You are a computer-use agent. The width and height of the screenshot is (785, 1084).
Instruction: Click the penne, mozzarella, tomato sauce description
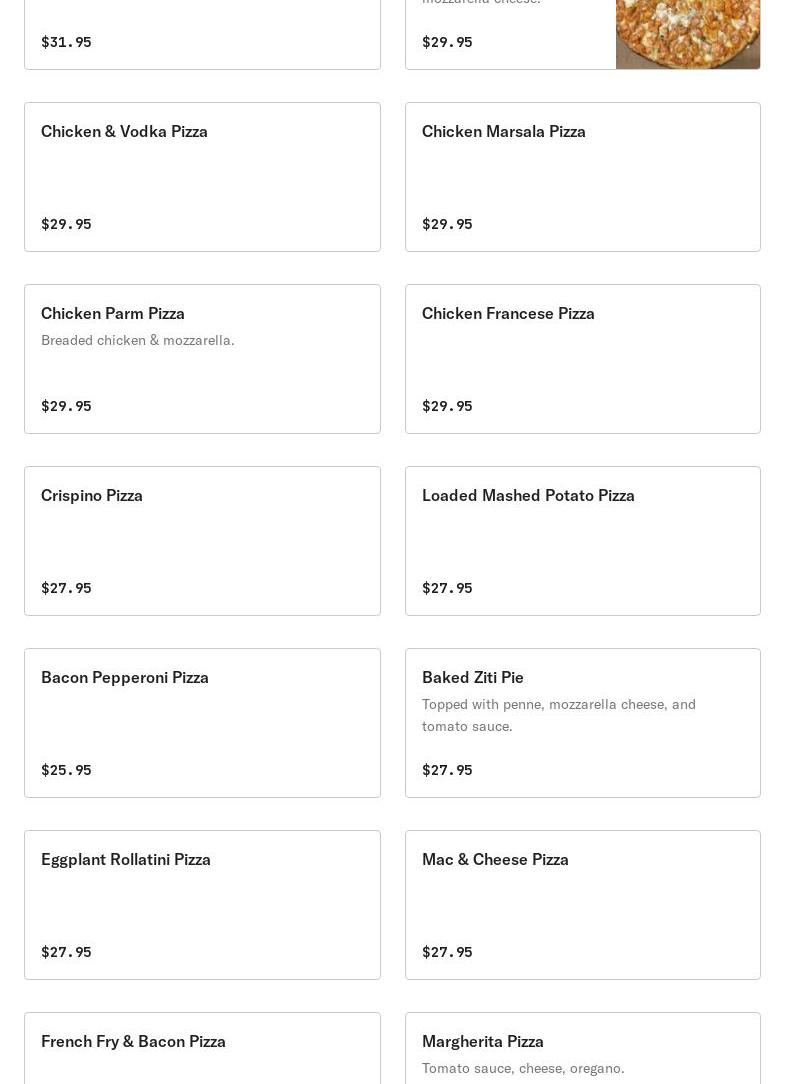559,715
